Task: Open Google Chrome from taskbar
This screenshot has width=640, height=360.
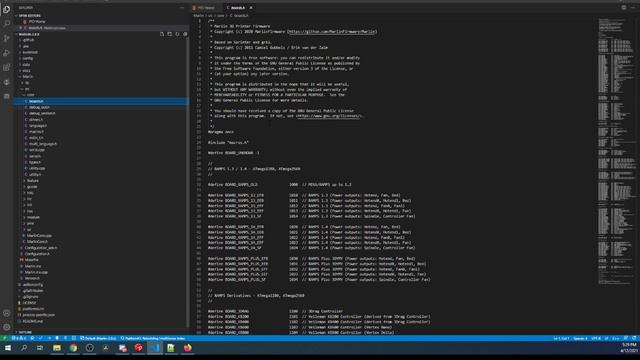Action: coord(73,348)
